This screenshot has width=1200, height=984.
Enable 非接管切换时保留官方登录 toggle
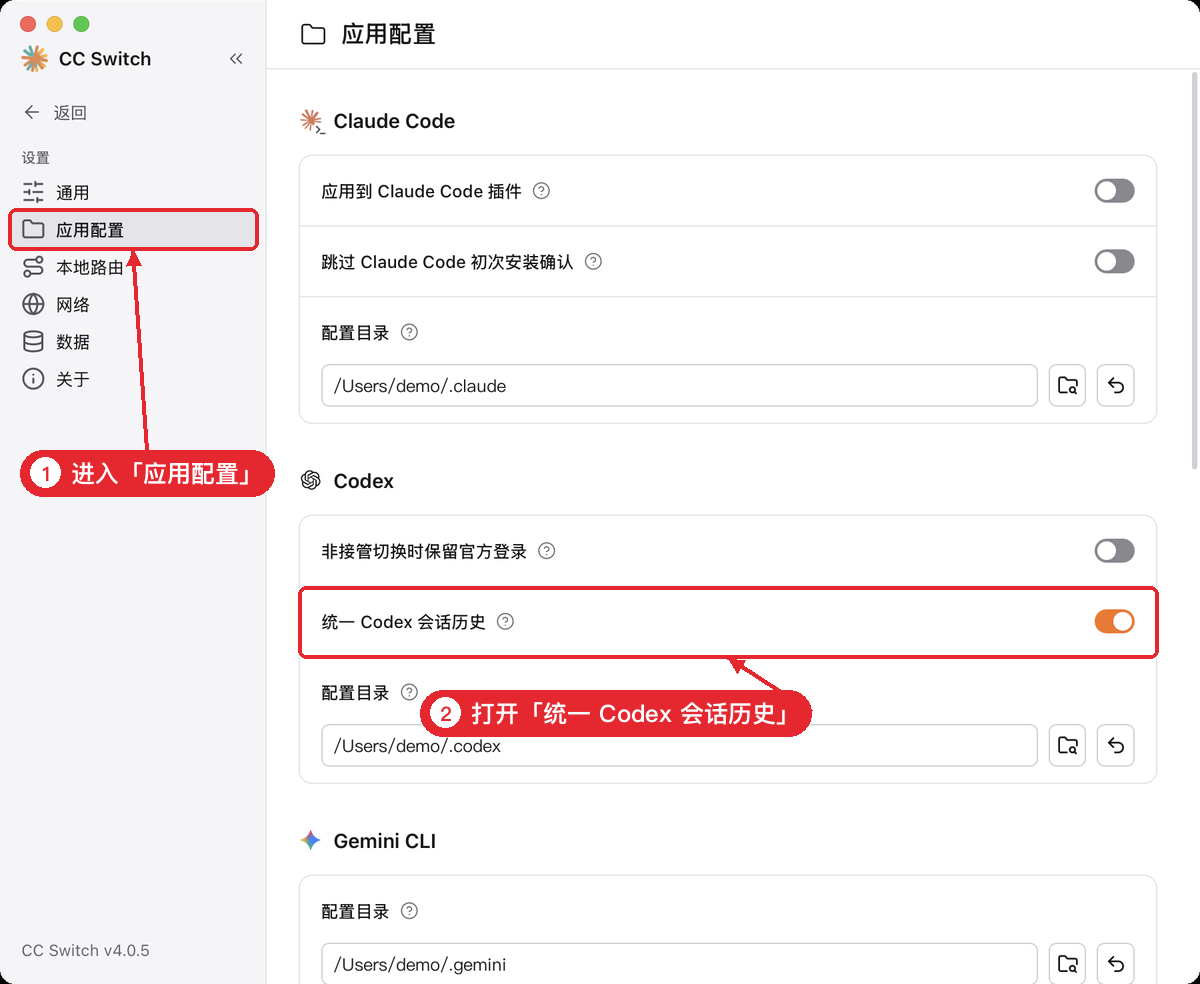click(x=1114, y=551)
